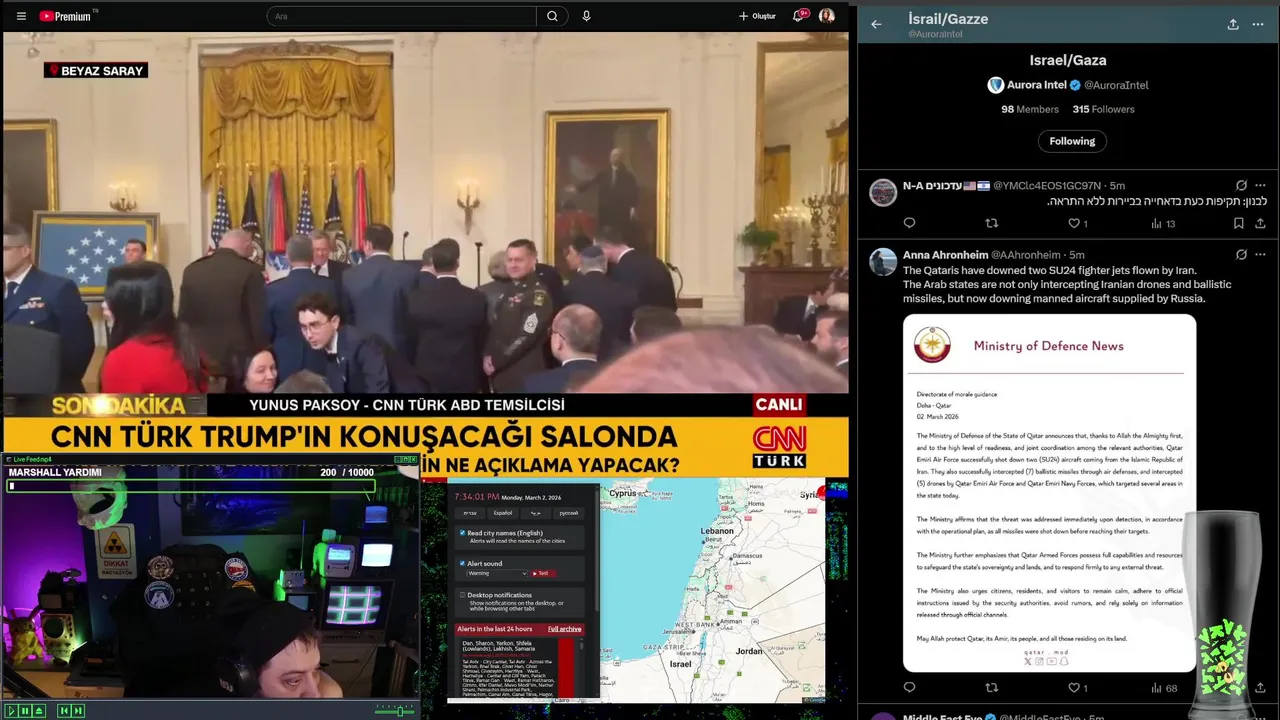Open the YouTube account avatar menu

tap(827, 16)
